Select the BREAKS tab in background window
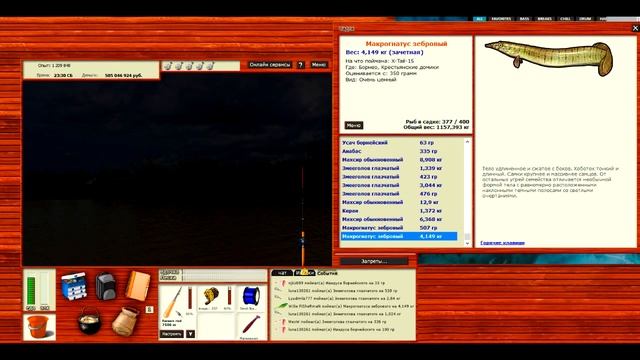The image size is (640, 360). (x=545, y=19)
